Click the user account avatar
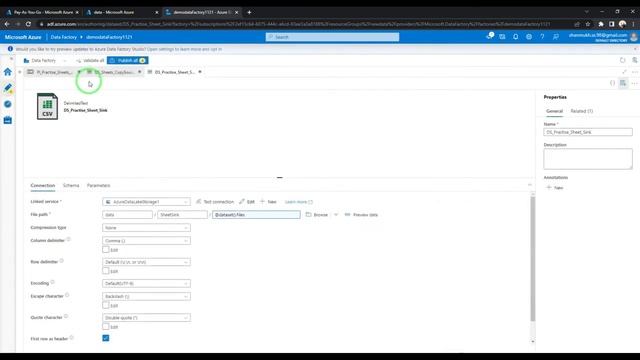640x360 pixels. [x=634, y=37]
